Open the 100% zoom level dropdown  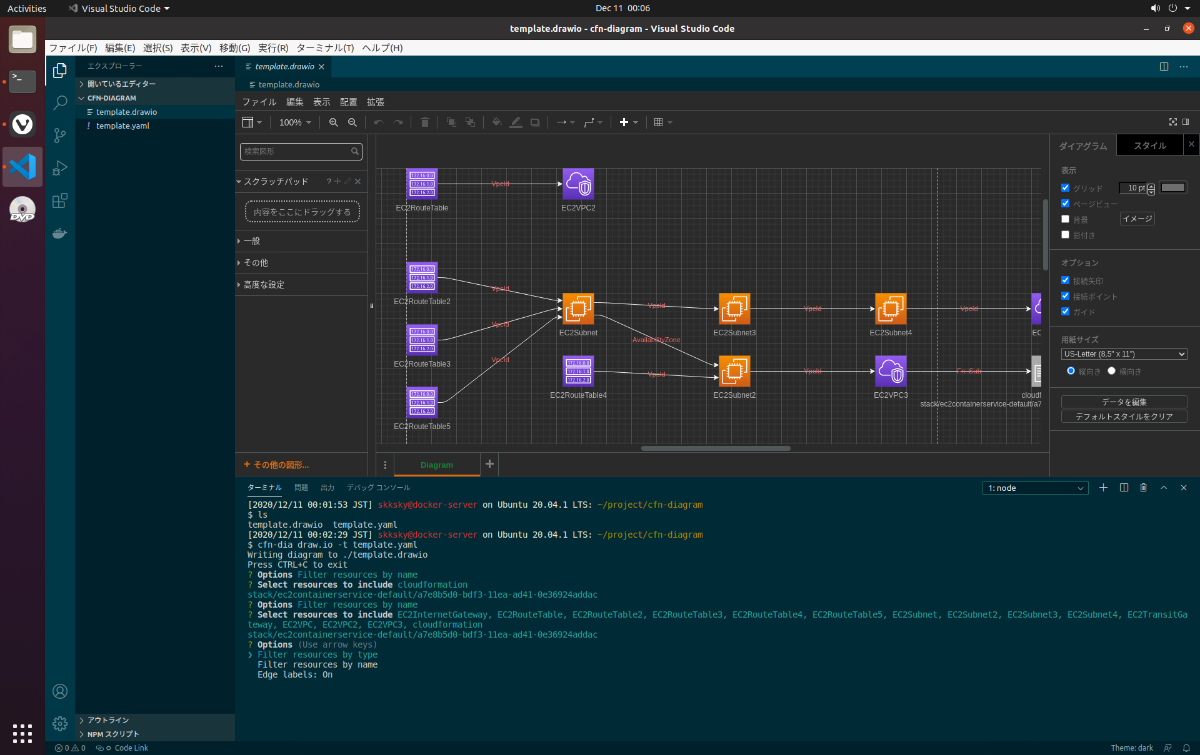click(295, 122)
